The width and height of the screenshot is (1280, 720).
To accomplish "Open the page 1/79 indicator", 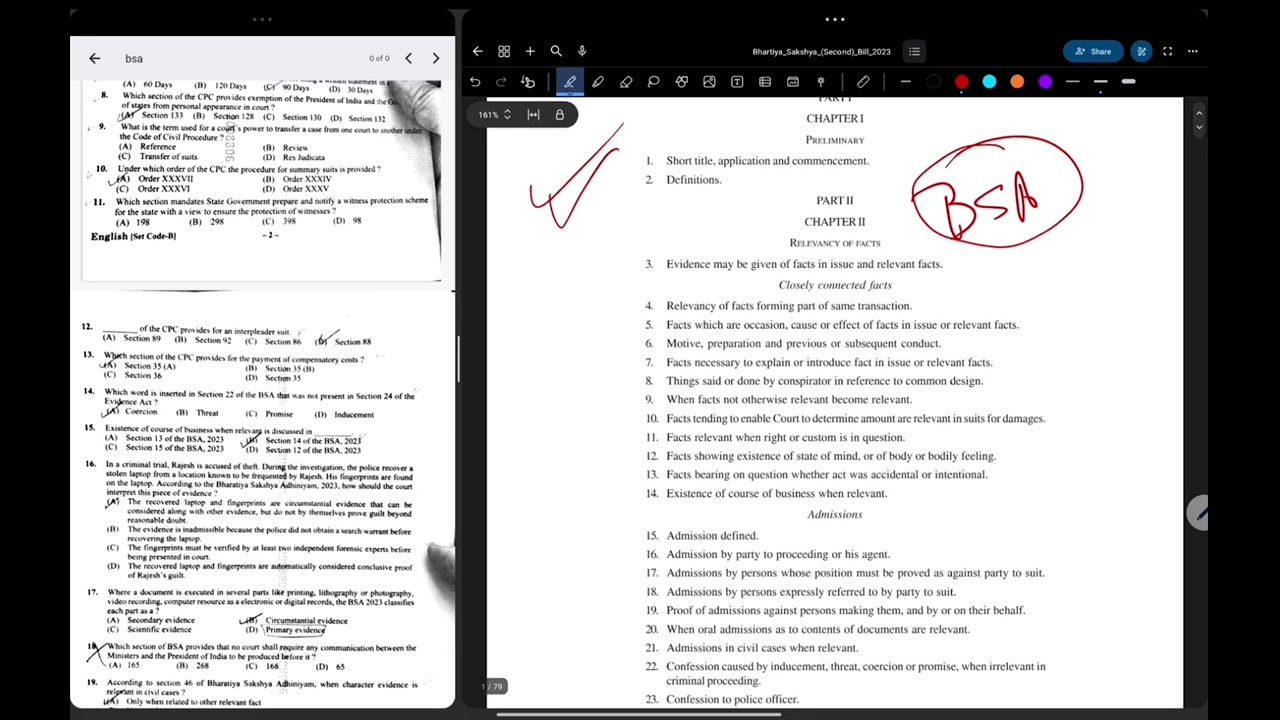I will (x=494, y=686).
